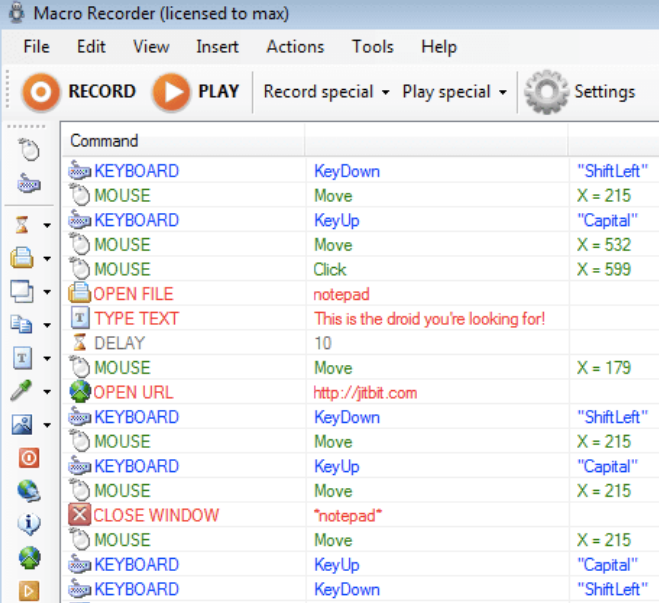
Task: Select the TYPE TEXT command row
Action: pyautogui.click(x=361, y=319)
